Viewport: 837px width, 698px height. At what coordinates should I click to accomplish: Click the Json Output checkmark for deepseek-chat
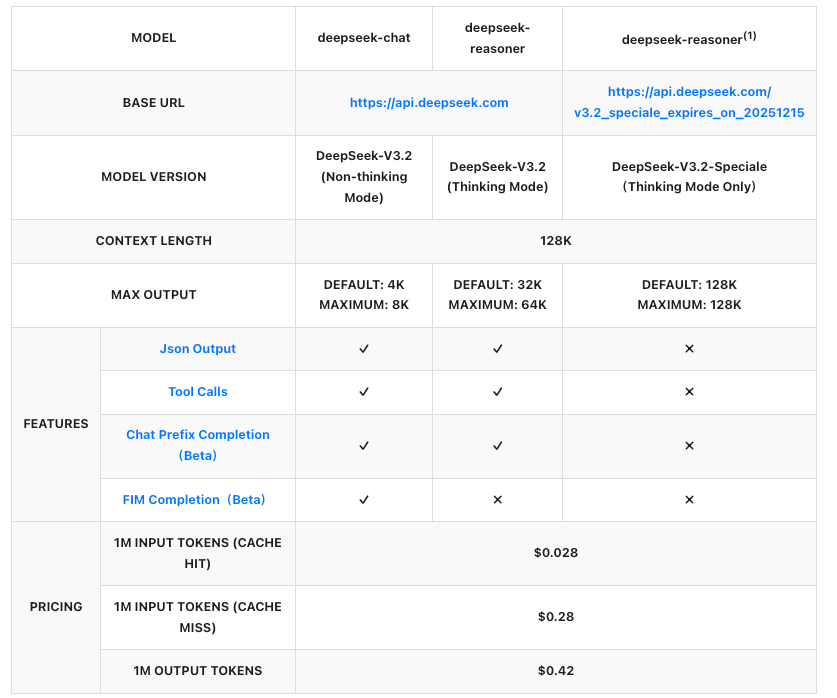tap(364, 349)
